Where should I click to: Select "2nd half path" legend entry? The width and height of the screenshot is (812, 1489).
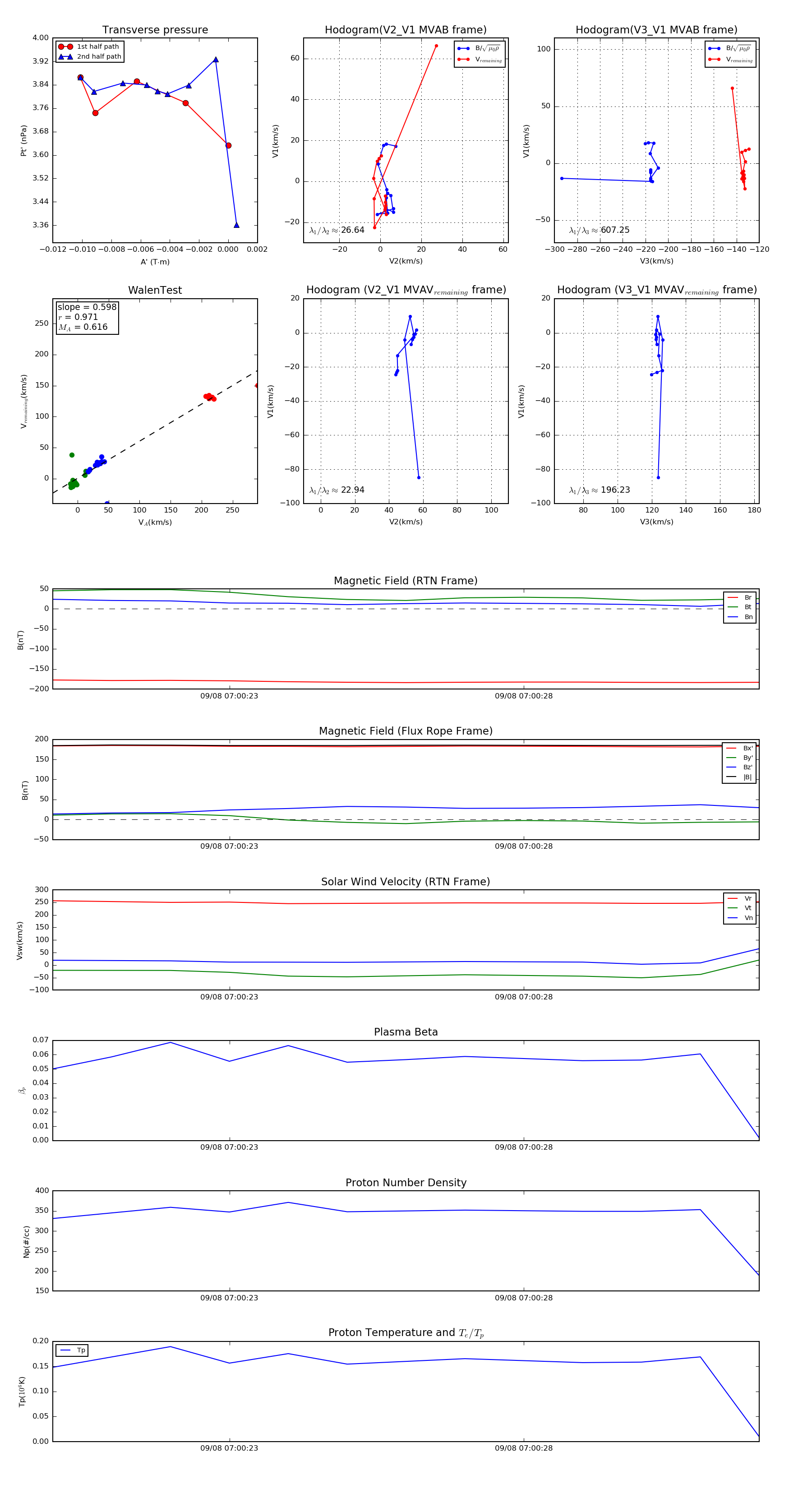[90, 57]
